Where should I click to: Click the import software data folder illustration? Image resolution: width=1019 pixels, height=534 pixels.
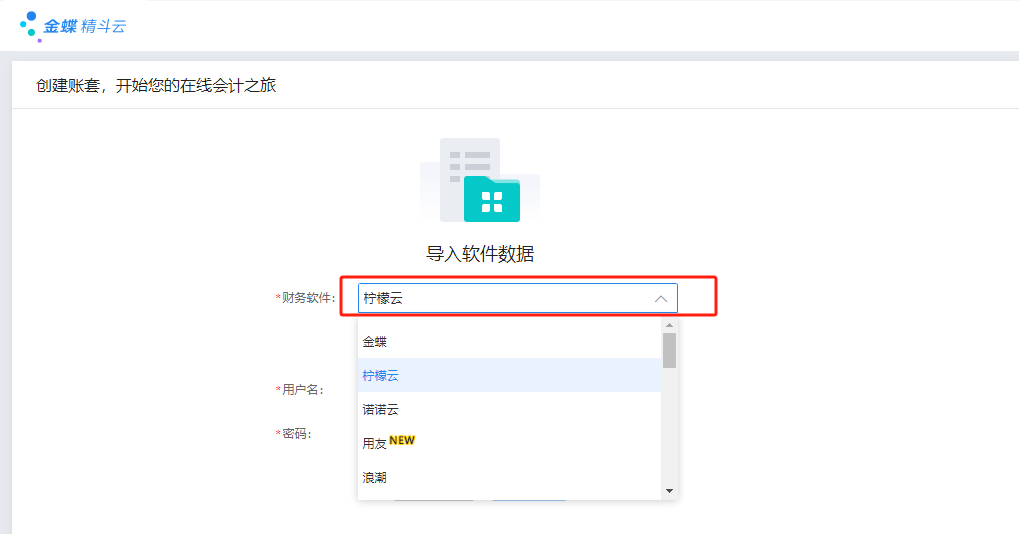coord(480,180)
